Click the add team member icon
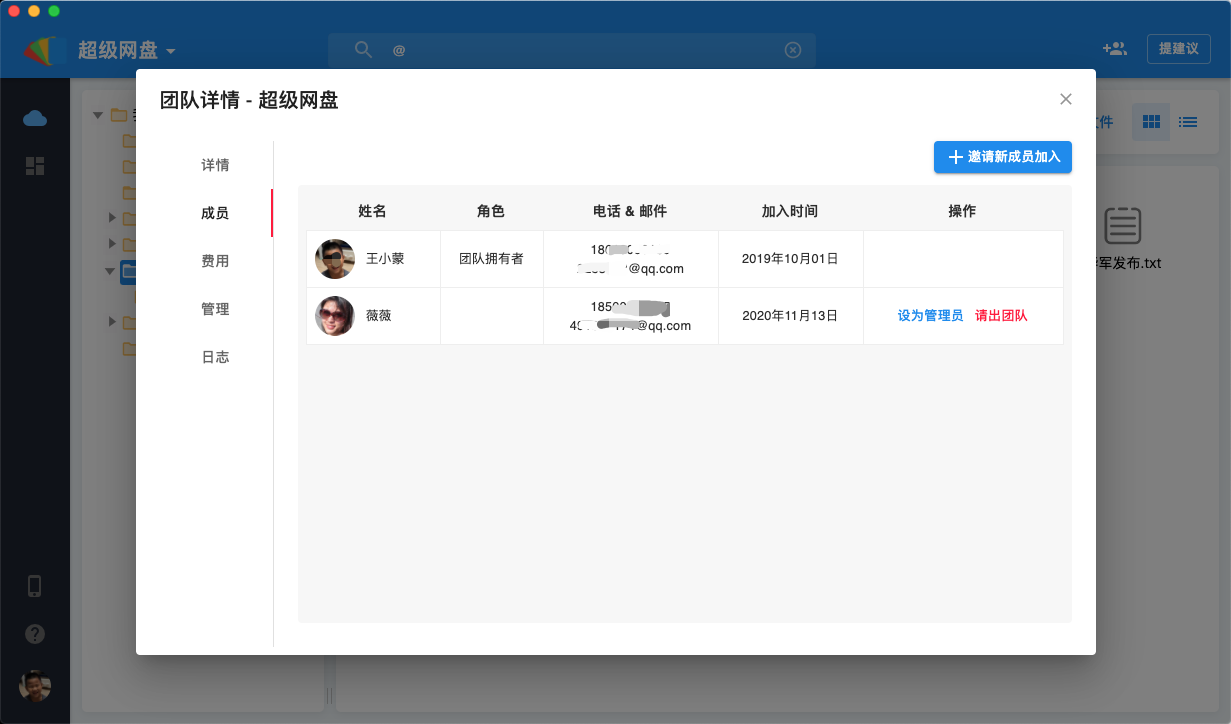The width and height of the screenshot is (1231, 724). [x=1114, y=49]
